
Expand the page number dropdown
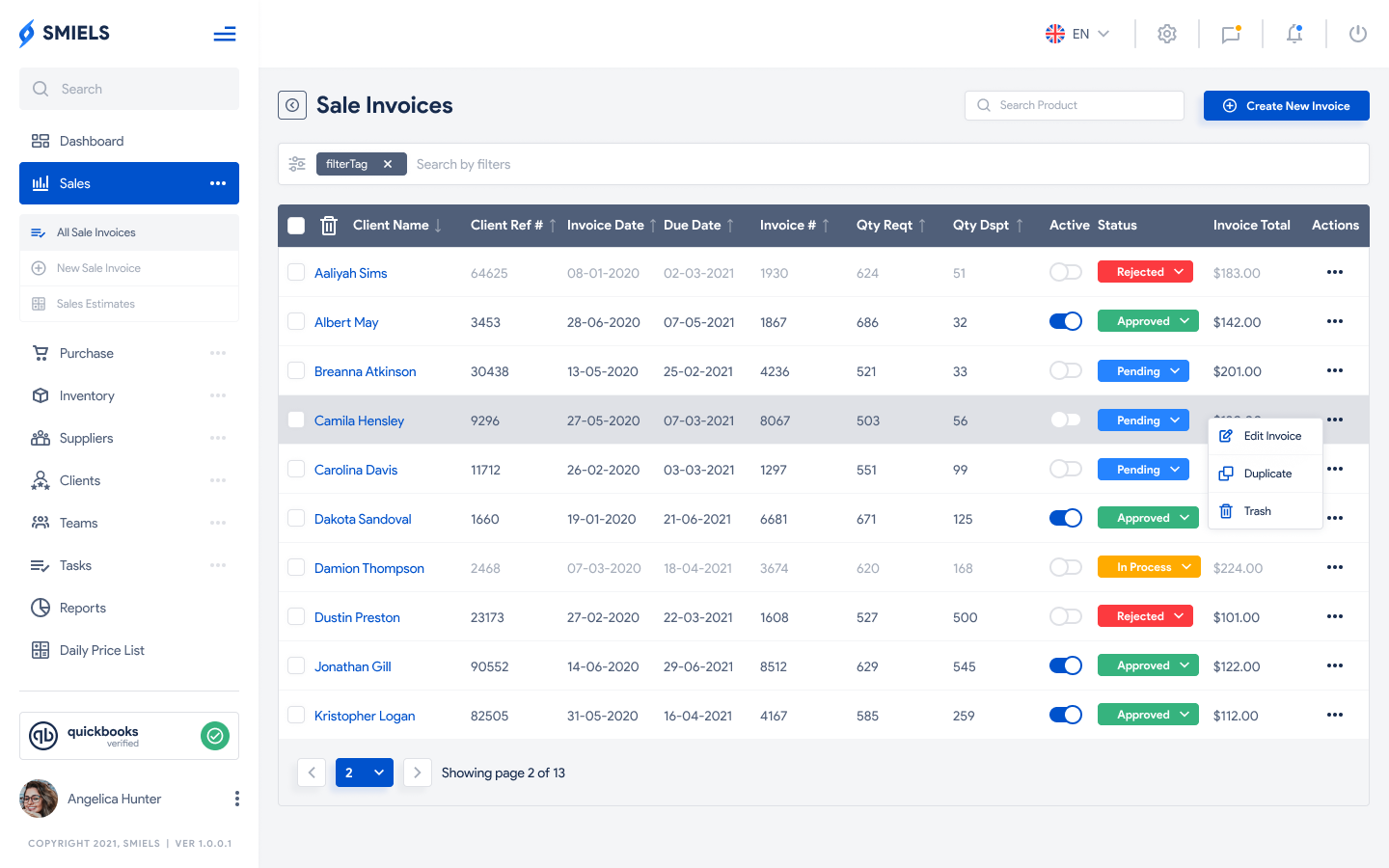[x=379, y=773]
